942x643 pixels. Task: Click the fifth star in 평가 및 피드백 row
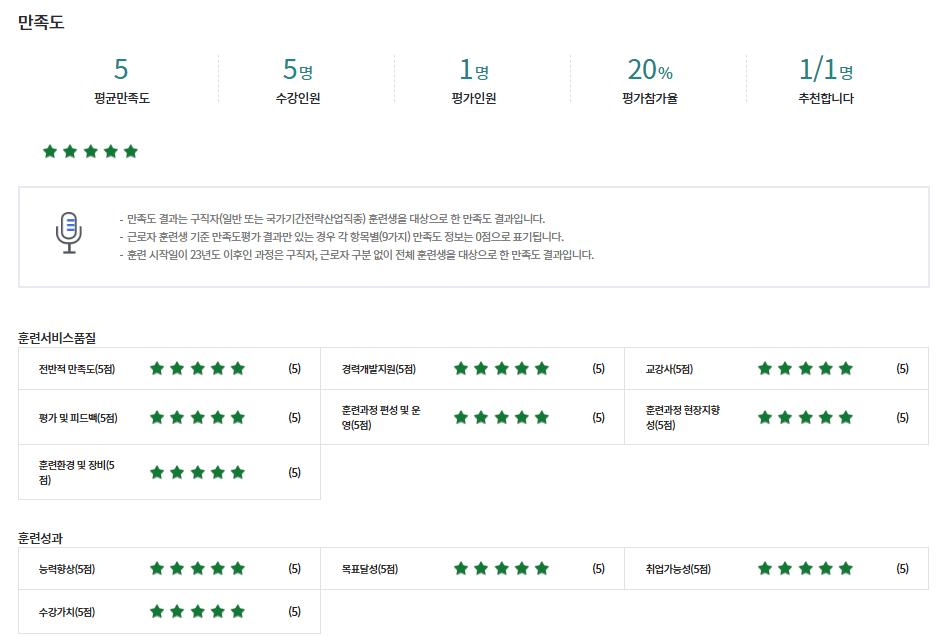[238, 418]
